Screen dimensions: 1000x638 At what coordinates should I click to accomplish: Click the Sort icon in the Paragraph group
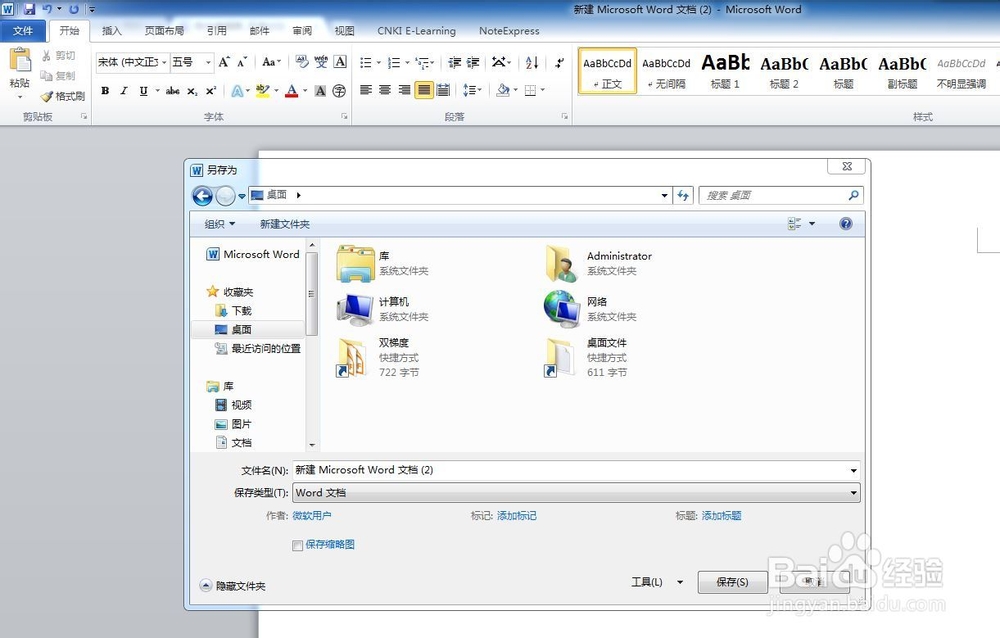point(531,62)
